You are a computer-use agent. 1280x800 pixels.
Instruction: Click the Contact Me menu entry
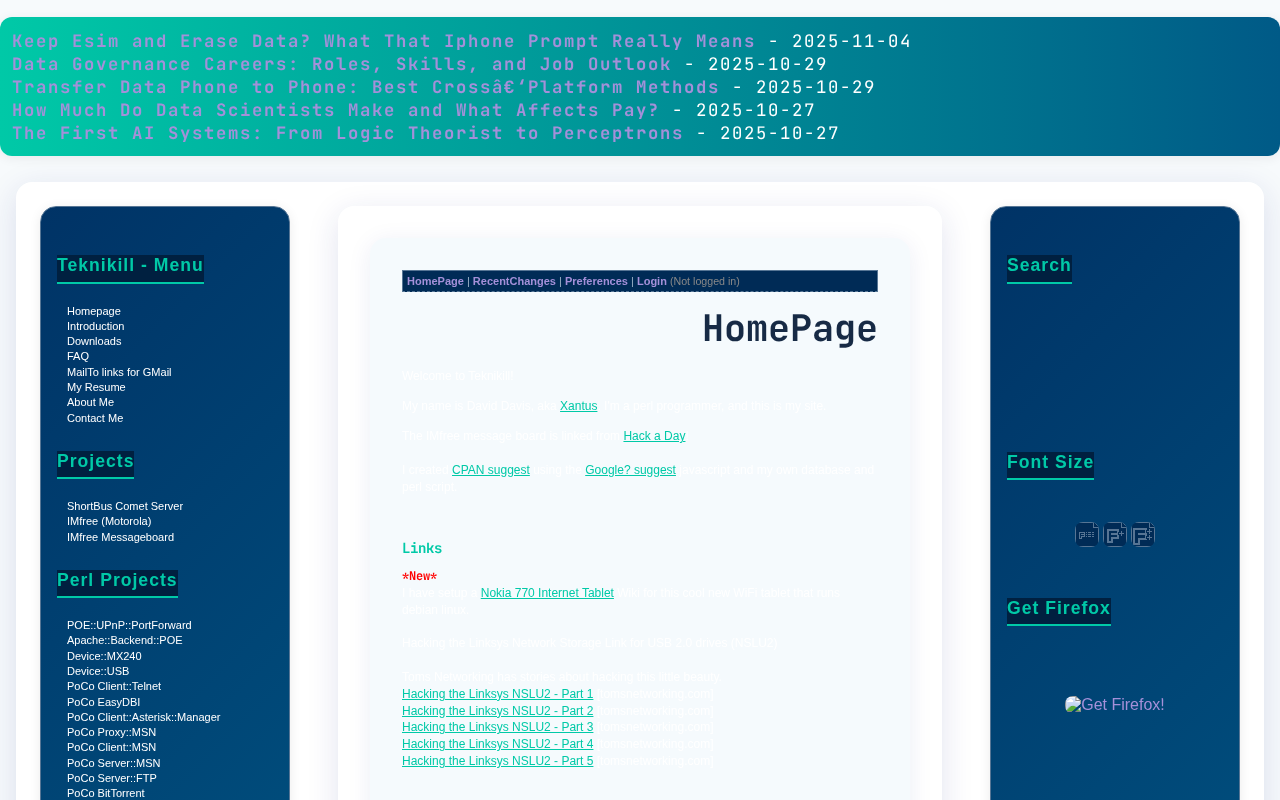click(x=95, y=418)
